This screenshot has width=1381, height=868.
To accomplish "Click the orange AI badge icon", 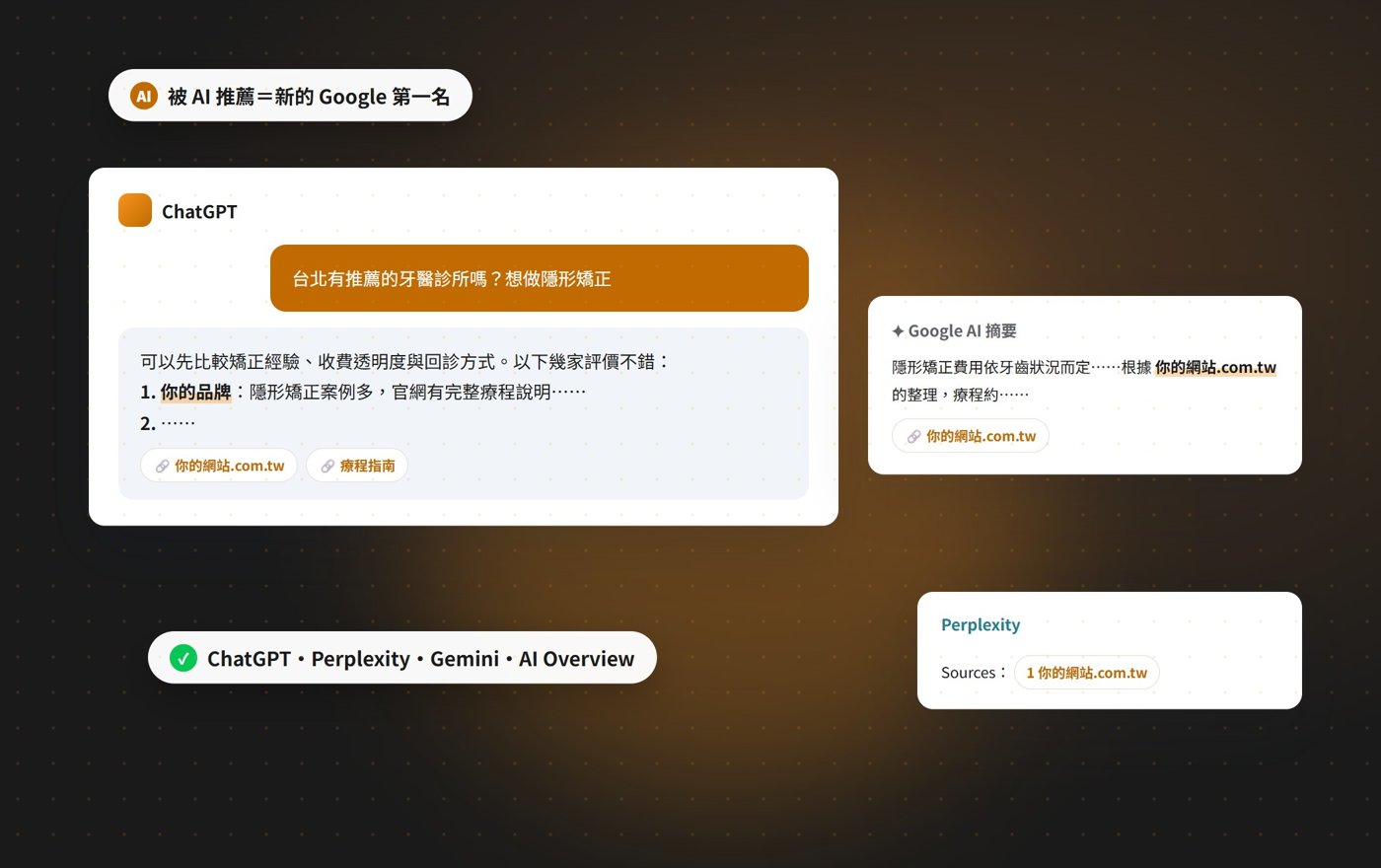I will pos(144,96).
